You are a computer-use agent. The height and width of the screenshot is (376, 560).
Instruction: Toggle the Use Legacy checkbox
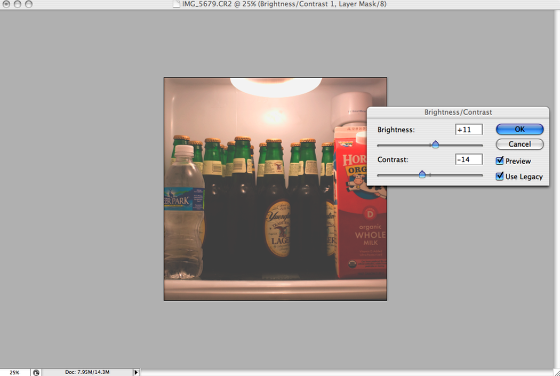pos(500,176)
